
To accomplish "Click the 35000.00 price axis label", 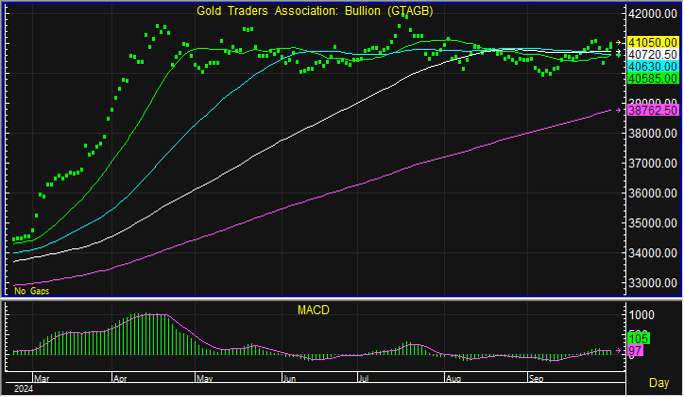I will point(653,223).
